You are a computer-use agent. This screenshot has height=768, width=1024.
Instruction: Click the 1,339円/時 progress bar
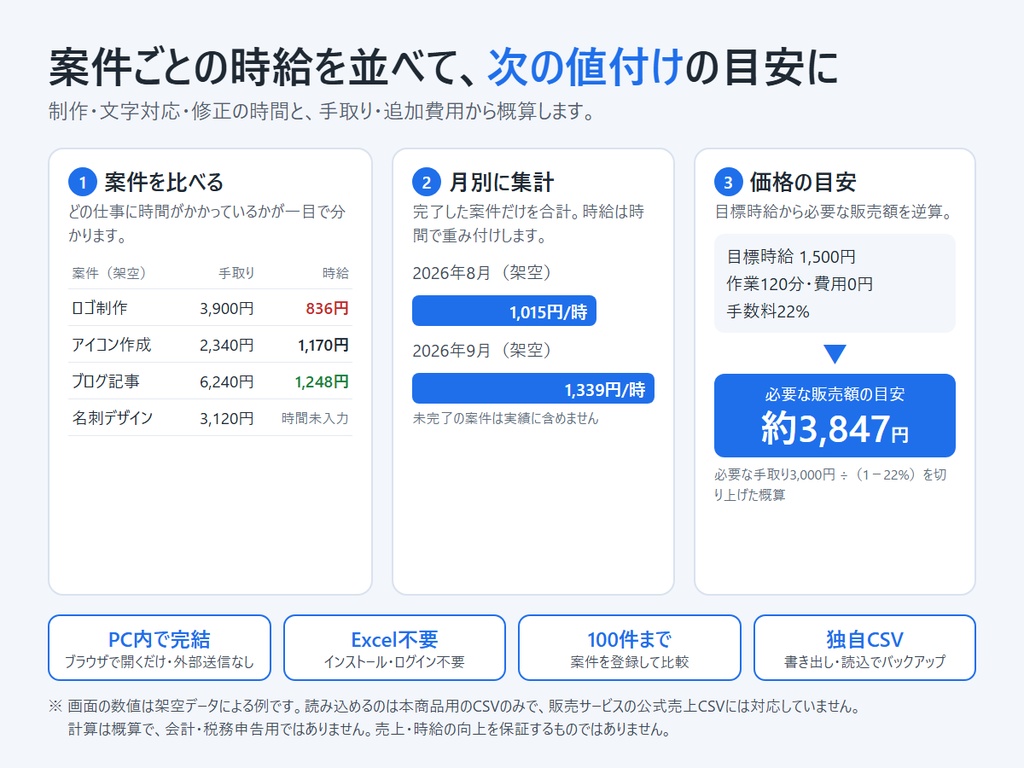click(533, 389)
